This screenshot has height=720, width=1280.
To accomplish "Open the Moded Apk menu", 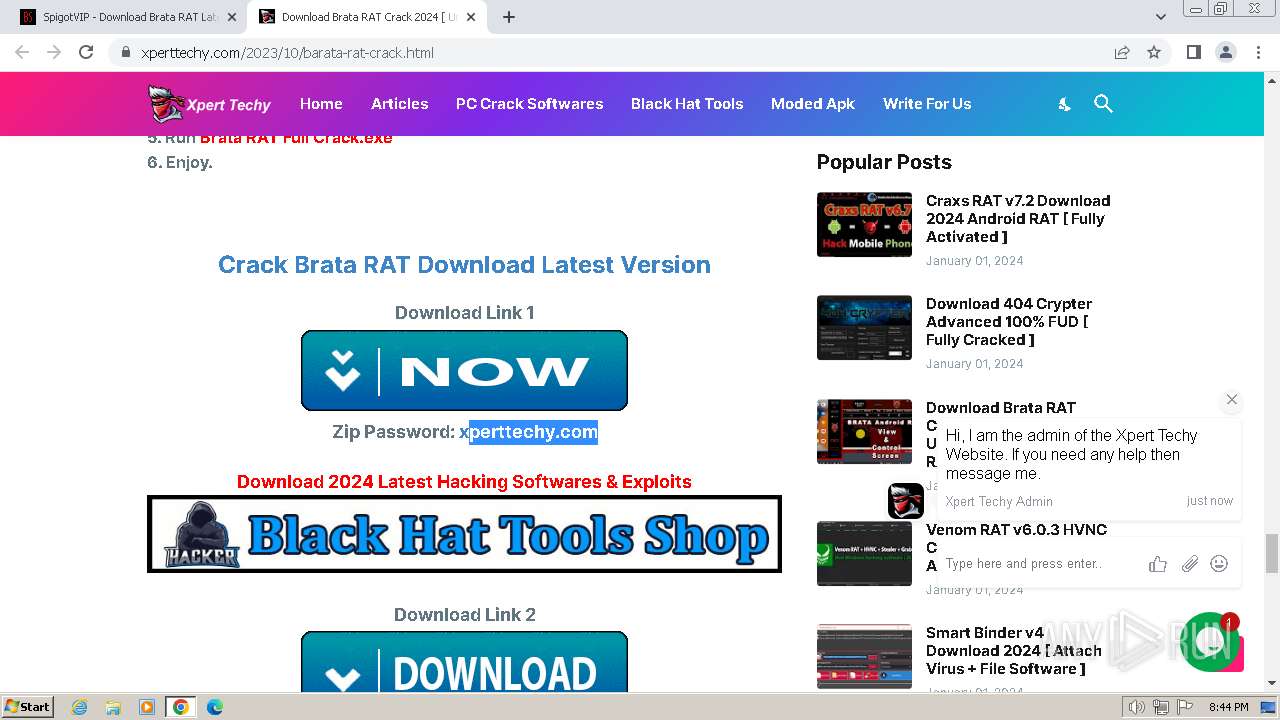I will (813, 104).
